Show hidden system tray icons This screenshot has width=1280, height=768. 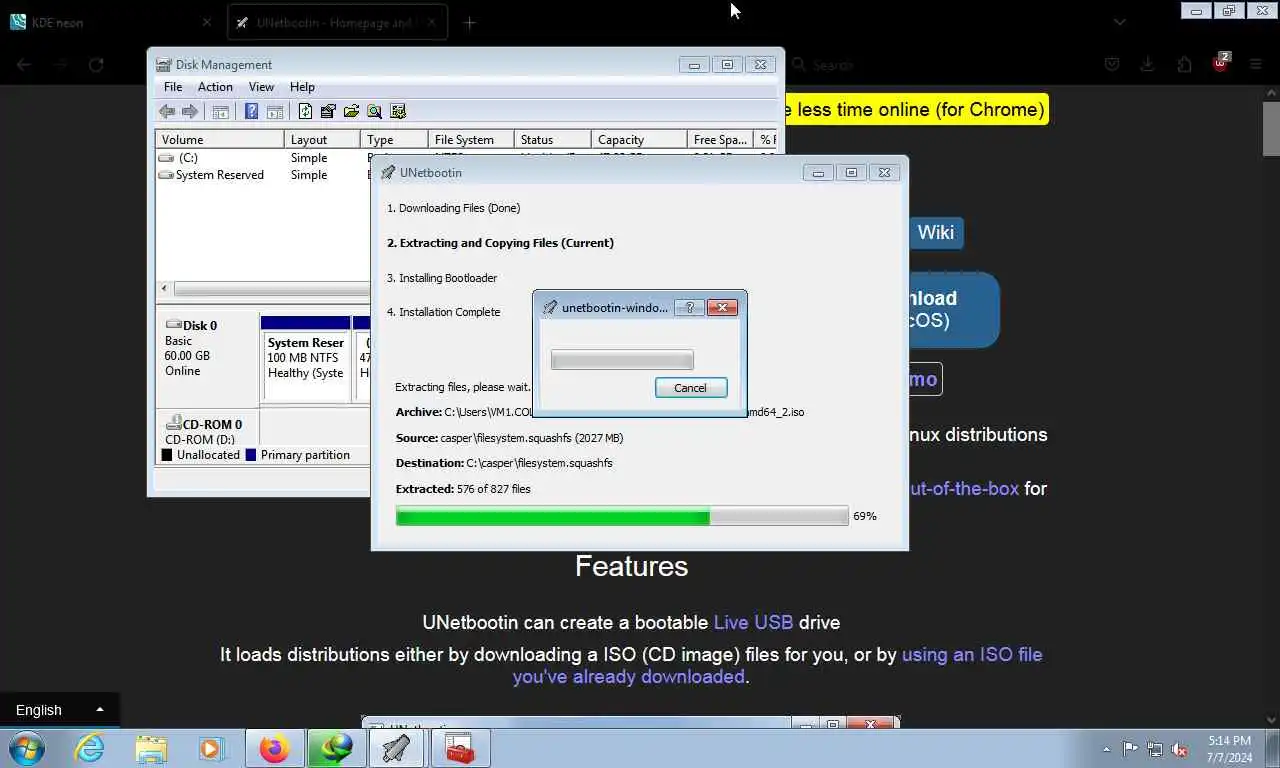click(1105, 749)
